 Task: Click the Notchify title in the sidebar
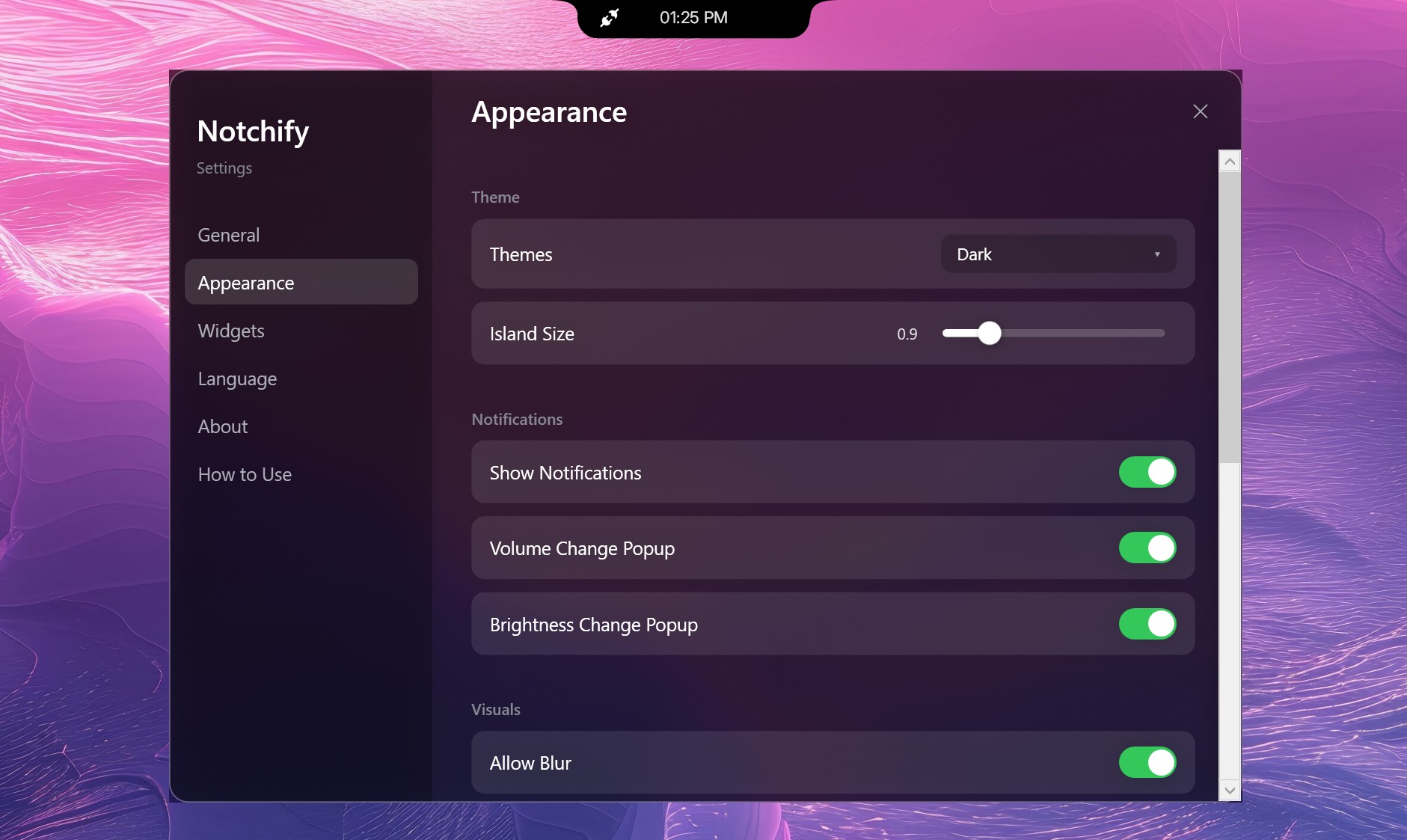coord(253,132)
